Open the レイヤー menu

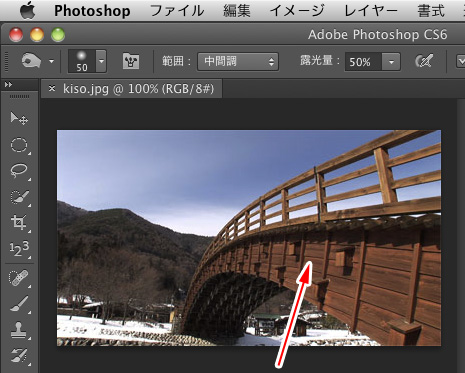370,11
